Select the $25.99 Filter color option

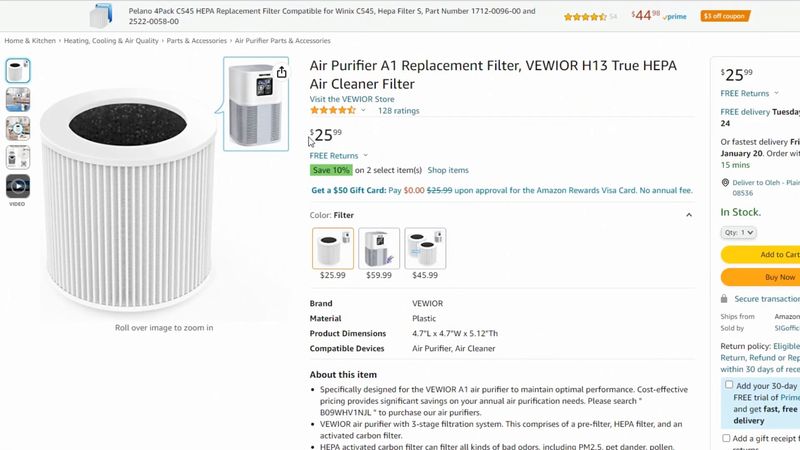pos(333,248)
